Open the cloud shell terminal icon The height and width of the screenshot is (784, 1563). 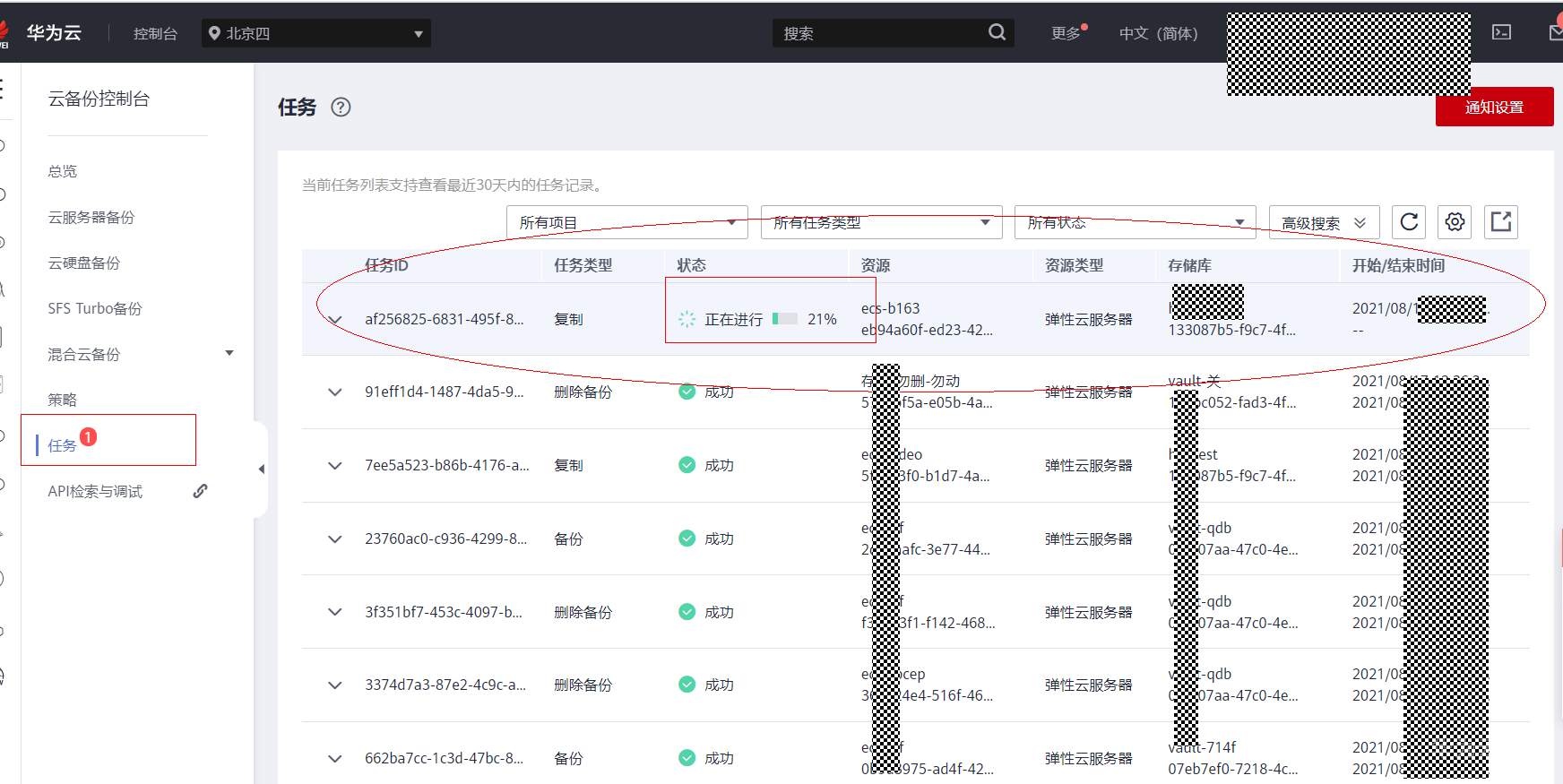1501,32
